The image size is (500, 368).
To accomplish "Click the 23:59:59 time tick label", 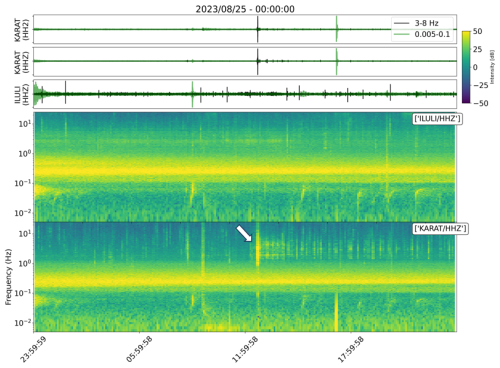I will point(33,349).
